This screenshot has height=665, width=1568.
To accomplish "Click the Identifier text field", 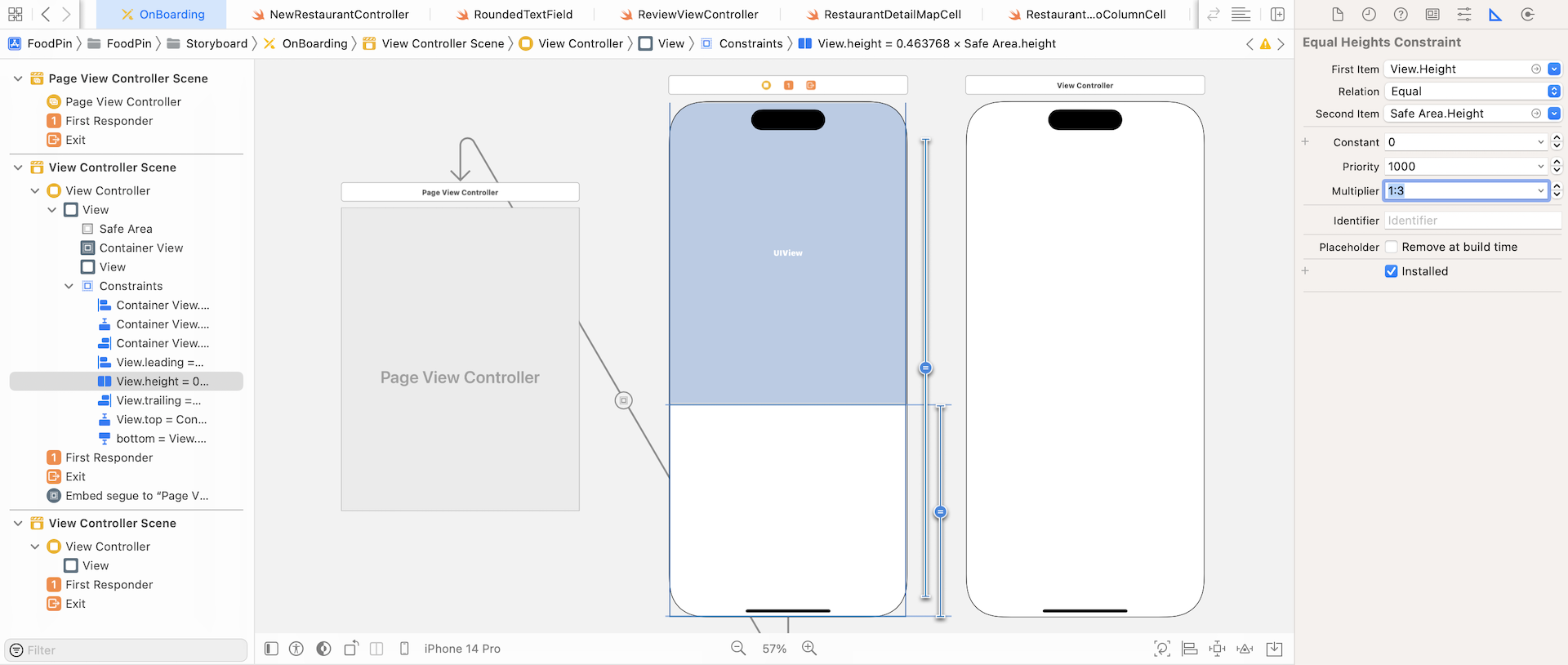I will click(x=1472, y=221).
